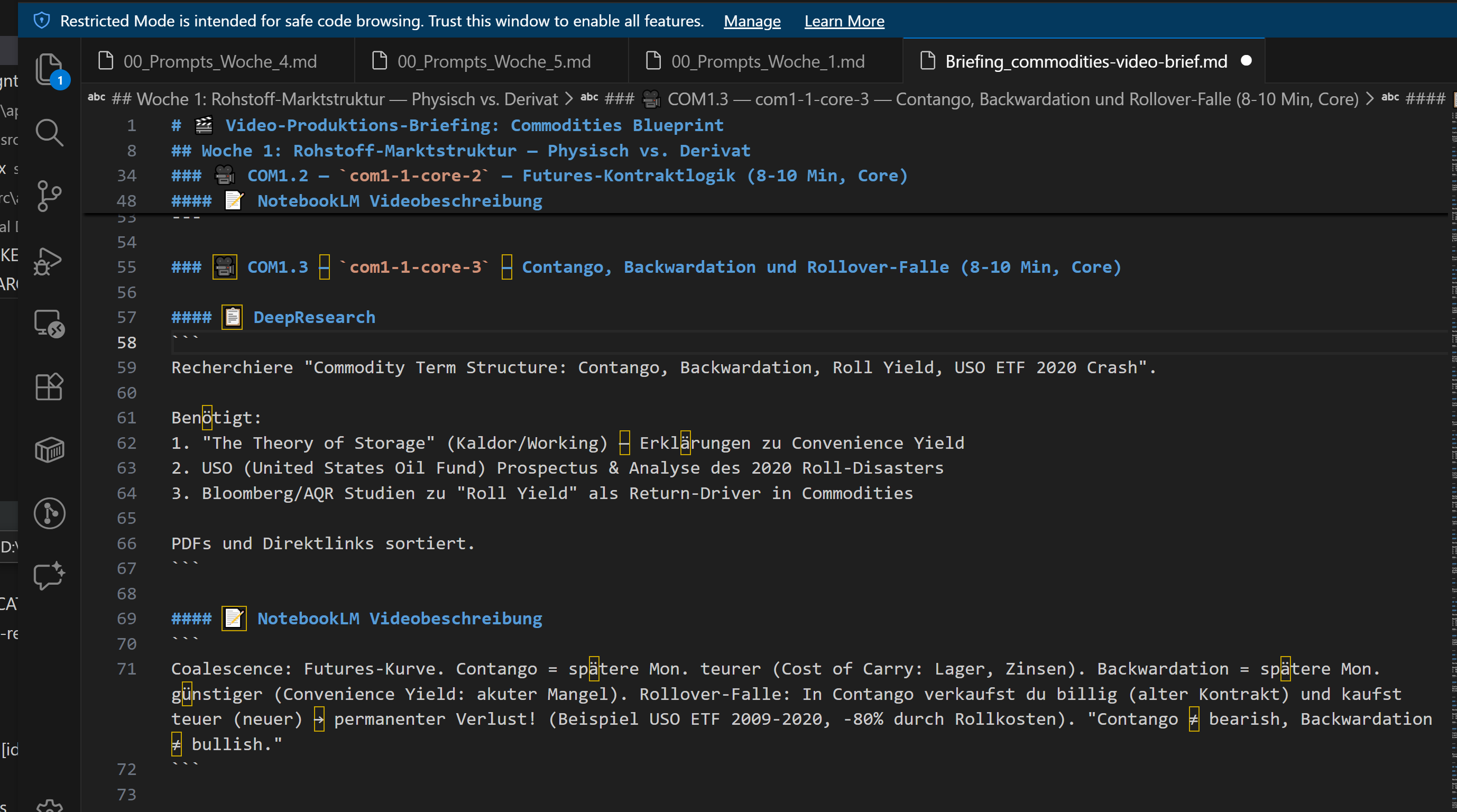Click the Learn More link
Viewport: 1457px width, 812px height.
(x=844, y=21)
